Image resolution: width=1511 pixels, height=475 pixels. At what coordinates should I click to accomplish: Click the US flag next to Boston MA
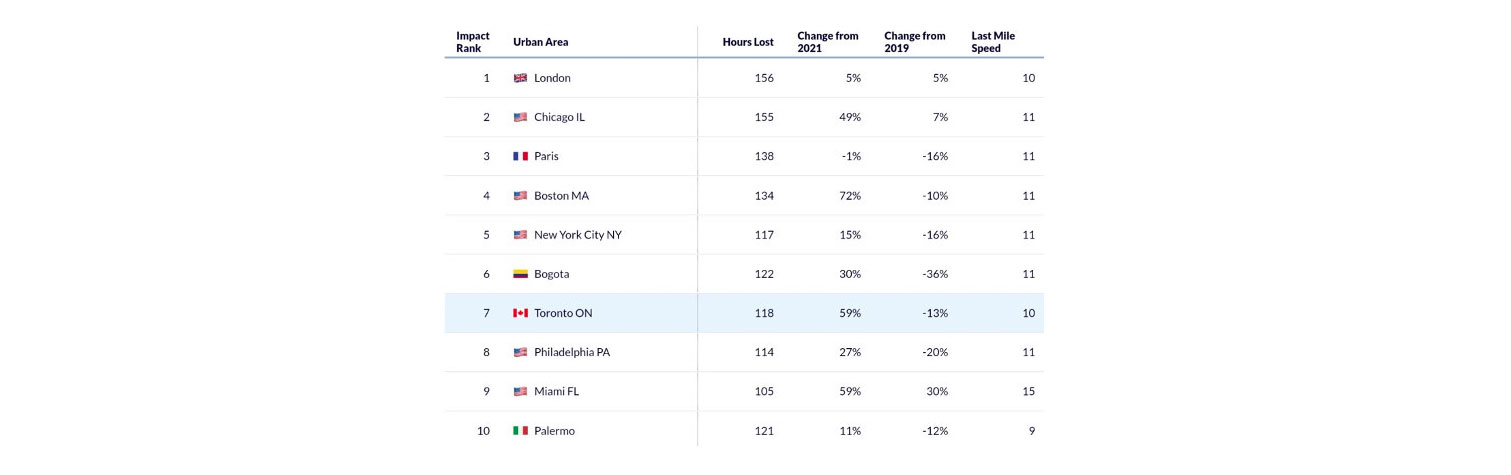(x=520, y=196)
